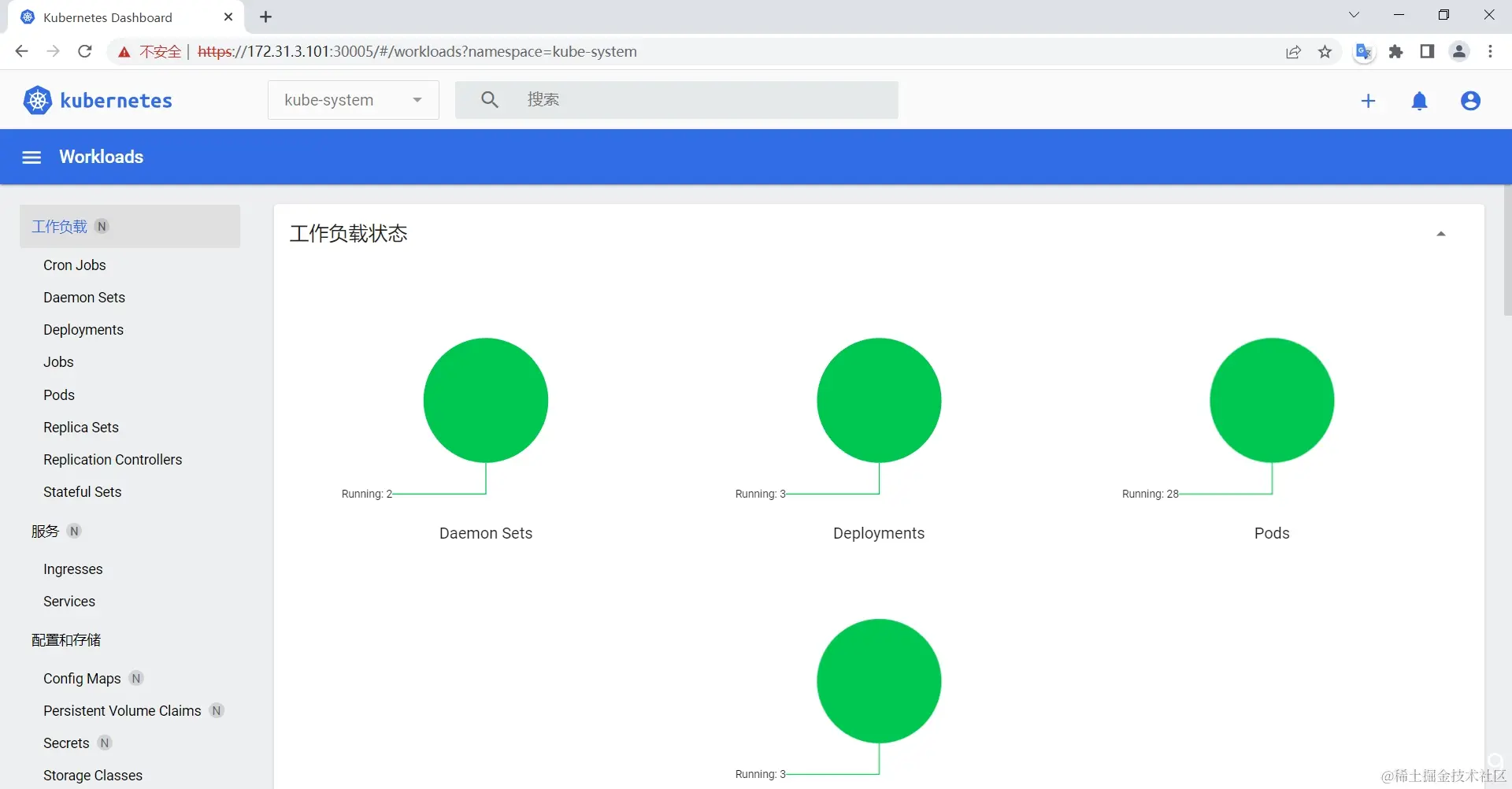Viewport: 1512px width, 789px height.
Task: Click the kubernetes brand name text
Action: tap(117, 101)
